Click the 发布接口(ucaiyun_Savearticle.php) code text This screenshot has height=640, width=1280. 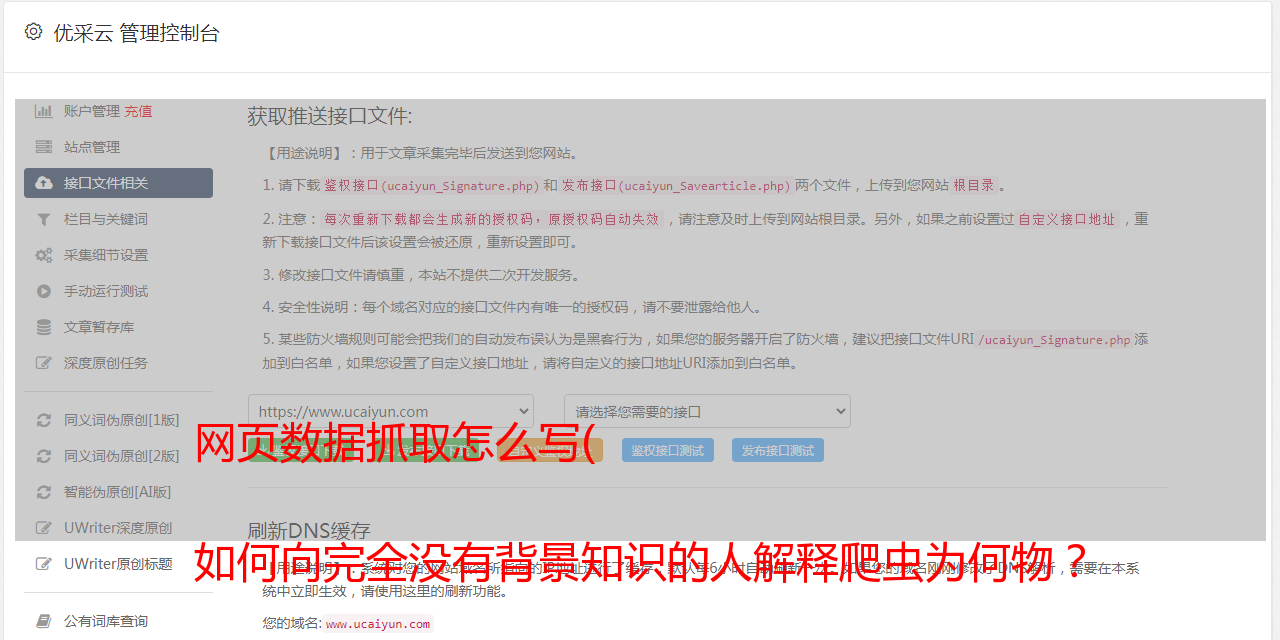(x=677, y=186)
